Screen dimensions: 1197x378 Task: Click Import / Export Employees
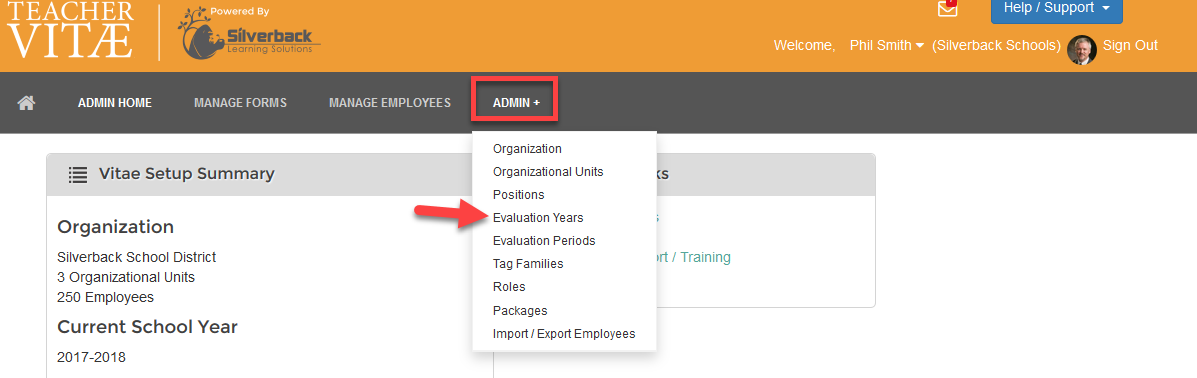click(564, 334)
